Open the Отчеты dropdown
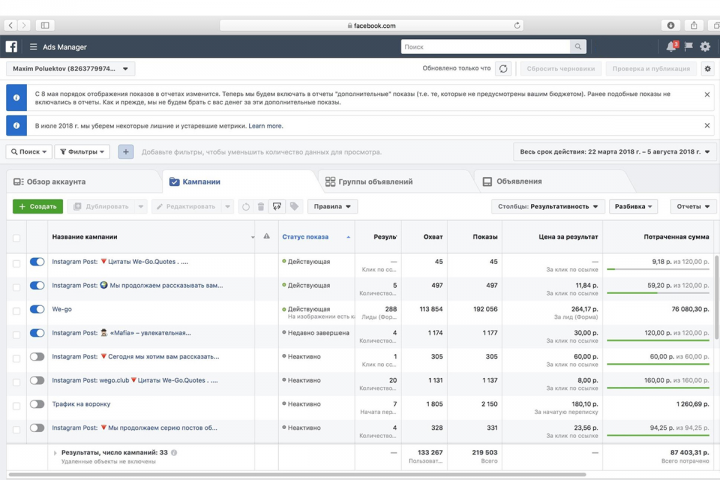 [693, 207]
